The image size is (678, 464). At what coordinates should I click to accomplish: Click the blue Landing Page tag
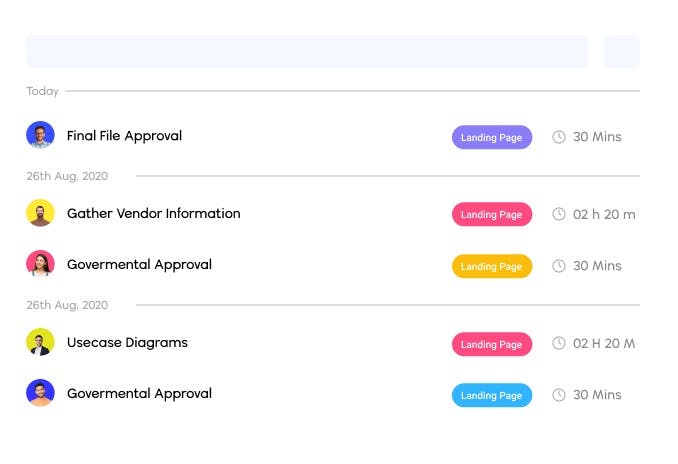click(x=492, y=395)
